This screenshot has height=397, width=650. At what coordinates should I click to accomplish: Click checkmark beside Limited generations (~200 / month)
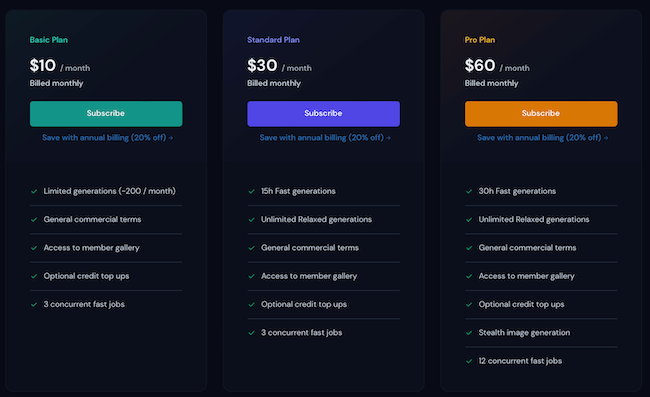34,191
